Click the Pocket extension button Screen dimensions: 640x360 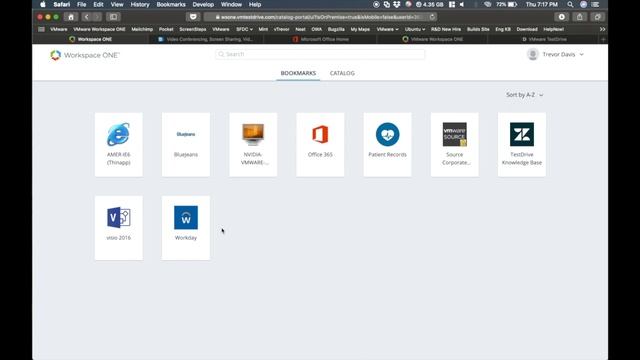[x=193, y=17]
